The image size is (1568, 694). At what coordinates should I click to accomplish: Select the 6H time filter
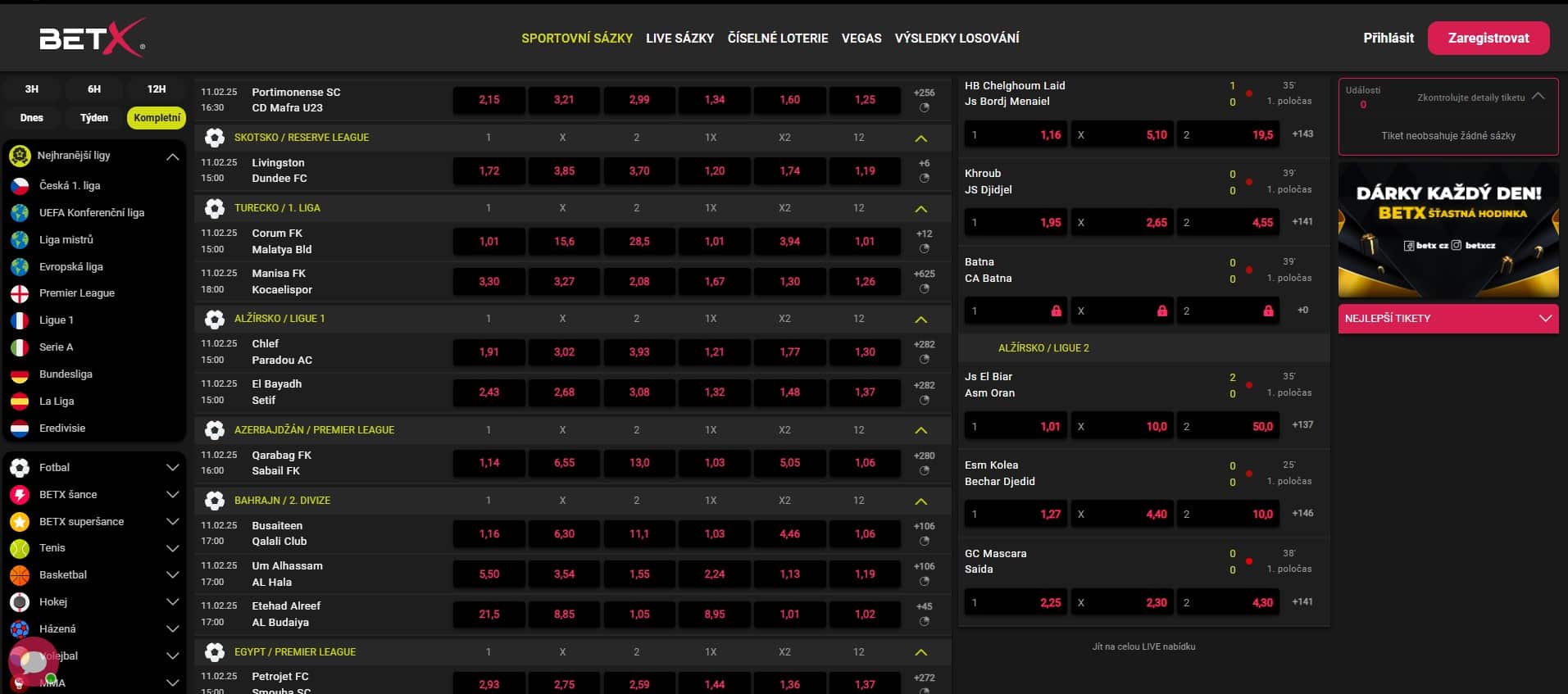point(94,89)
